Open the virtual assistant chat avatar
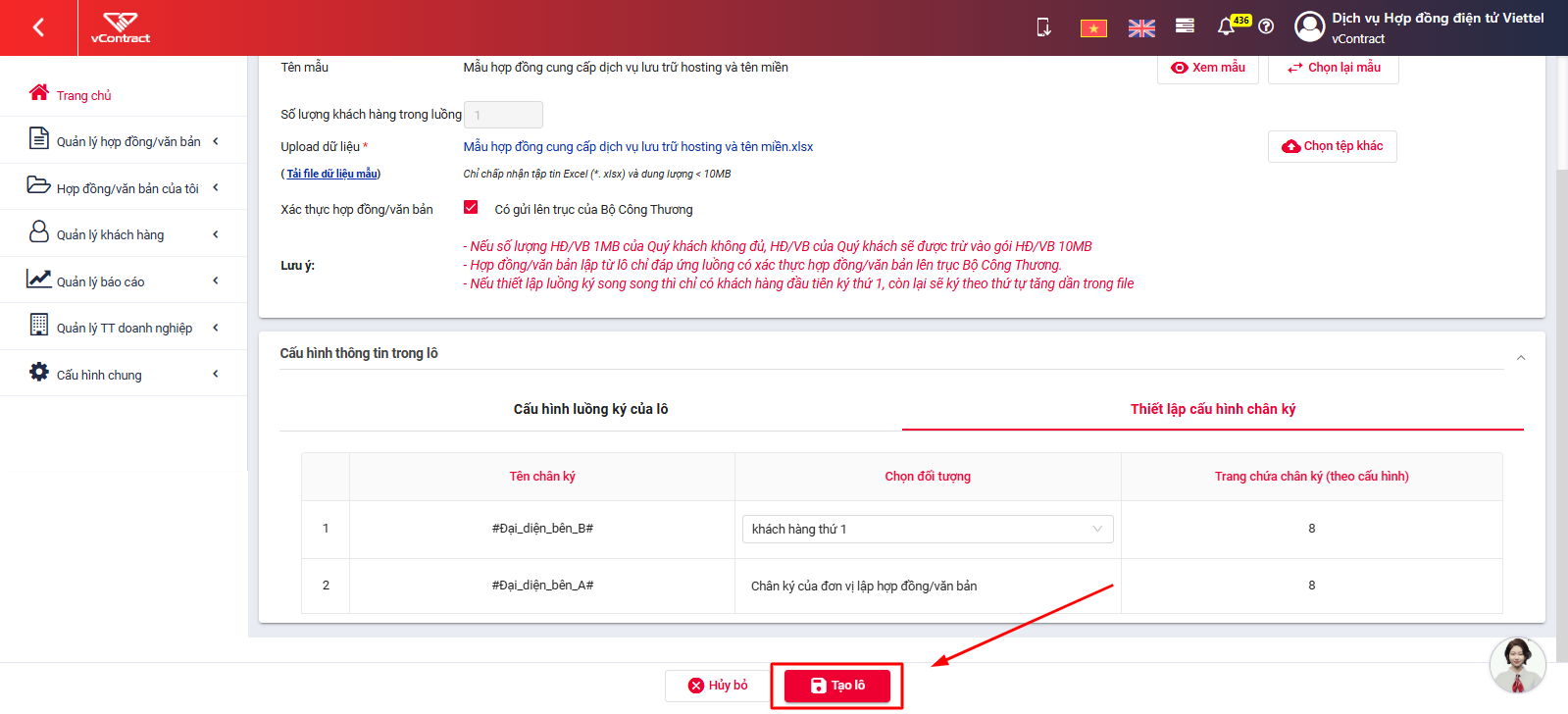 point(1517,665)
